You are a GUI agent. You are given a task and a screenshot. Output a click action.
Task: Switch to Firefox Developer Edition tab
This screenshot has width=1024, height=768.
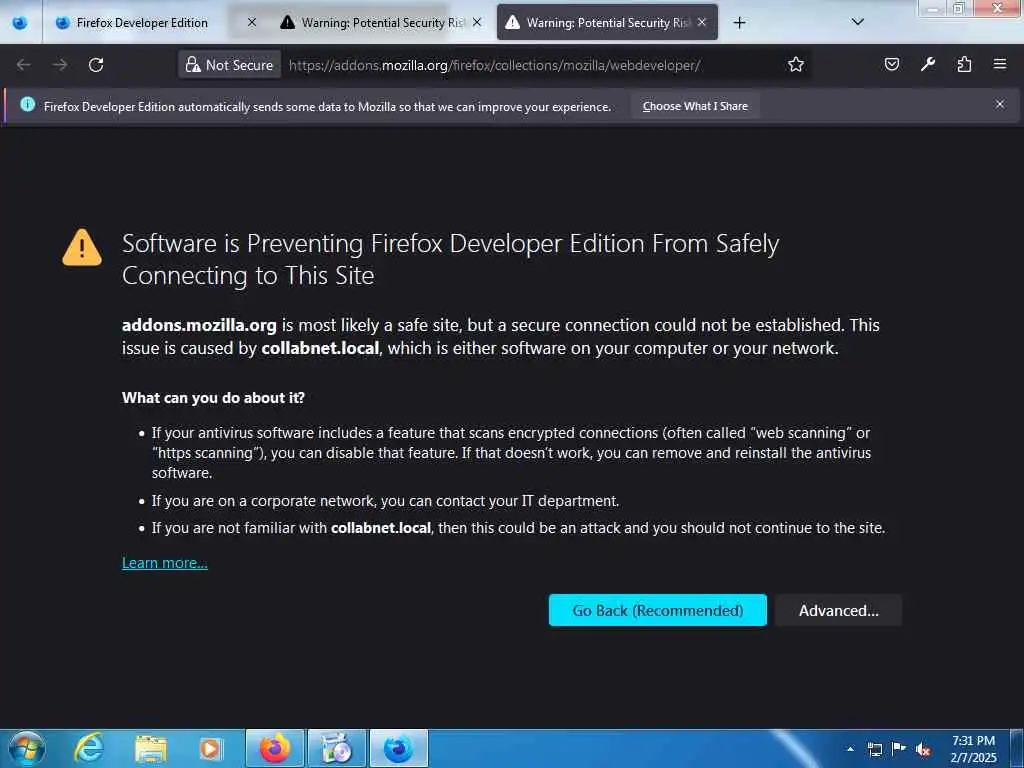[x=142, y=23]
